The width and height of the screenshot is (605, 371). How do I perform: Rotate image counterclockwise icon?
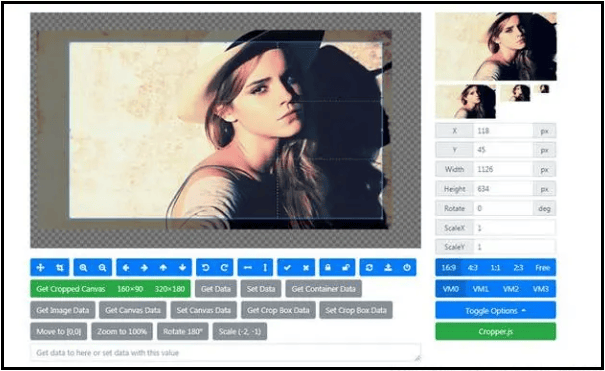tap(205, 268)
